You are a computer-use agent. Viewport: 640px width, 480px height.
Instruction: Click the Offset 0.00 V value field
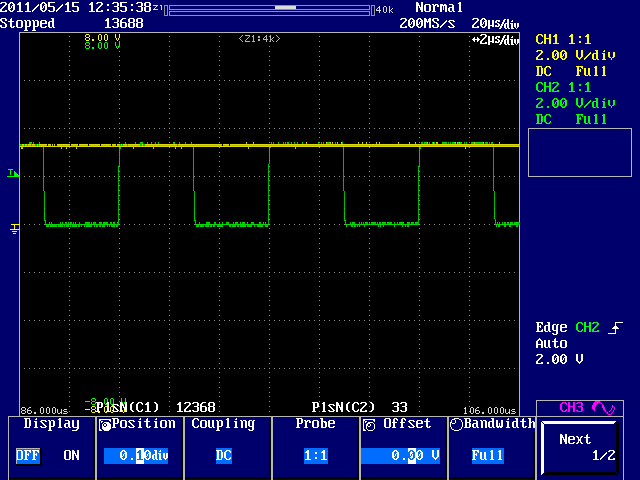(402, 455)
